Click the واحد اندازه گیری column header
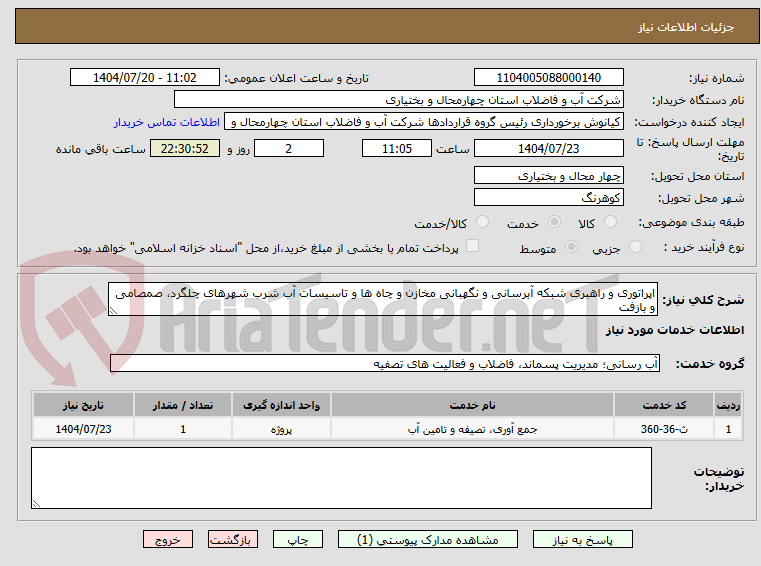Screen dimensions: 761x566 tap(281, 405)
